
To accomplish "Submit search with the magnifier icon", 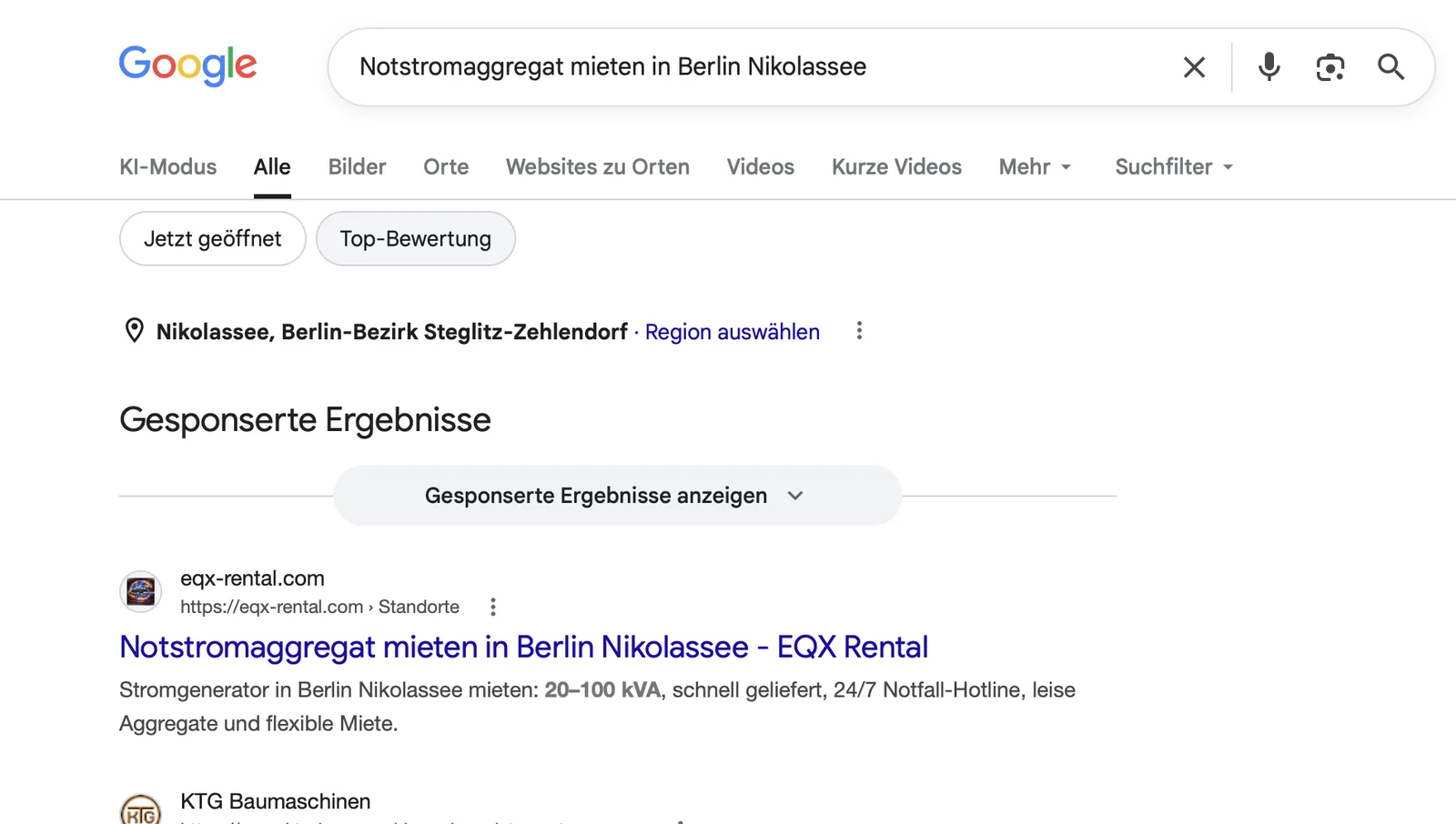I will (x=1390, y=66).
